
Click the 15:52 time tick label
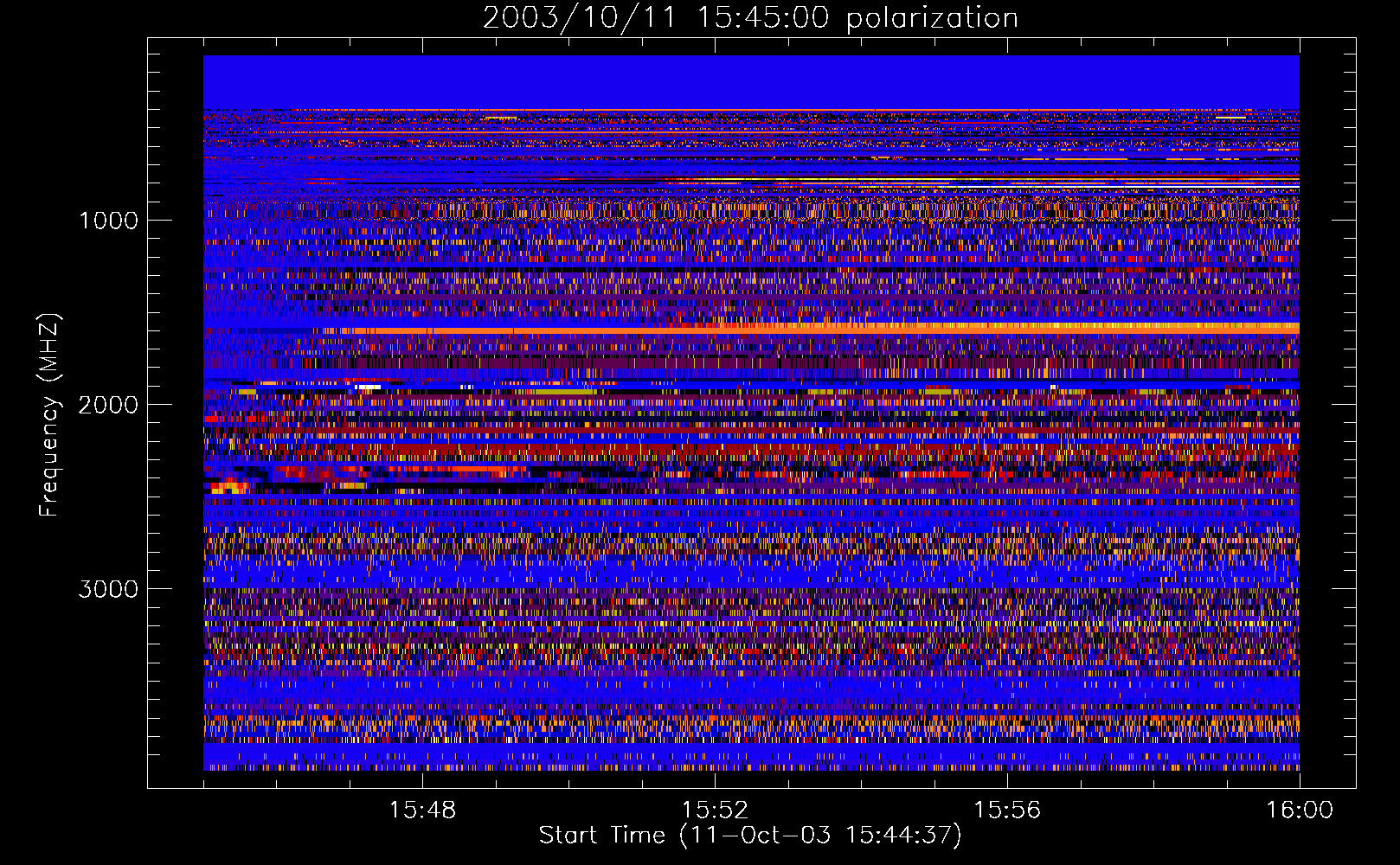(x=715, y=811)
